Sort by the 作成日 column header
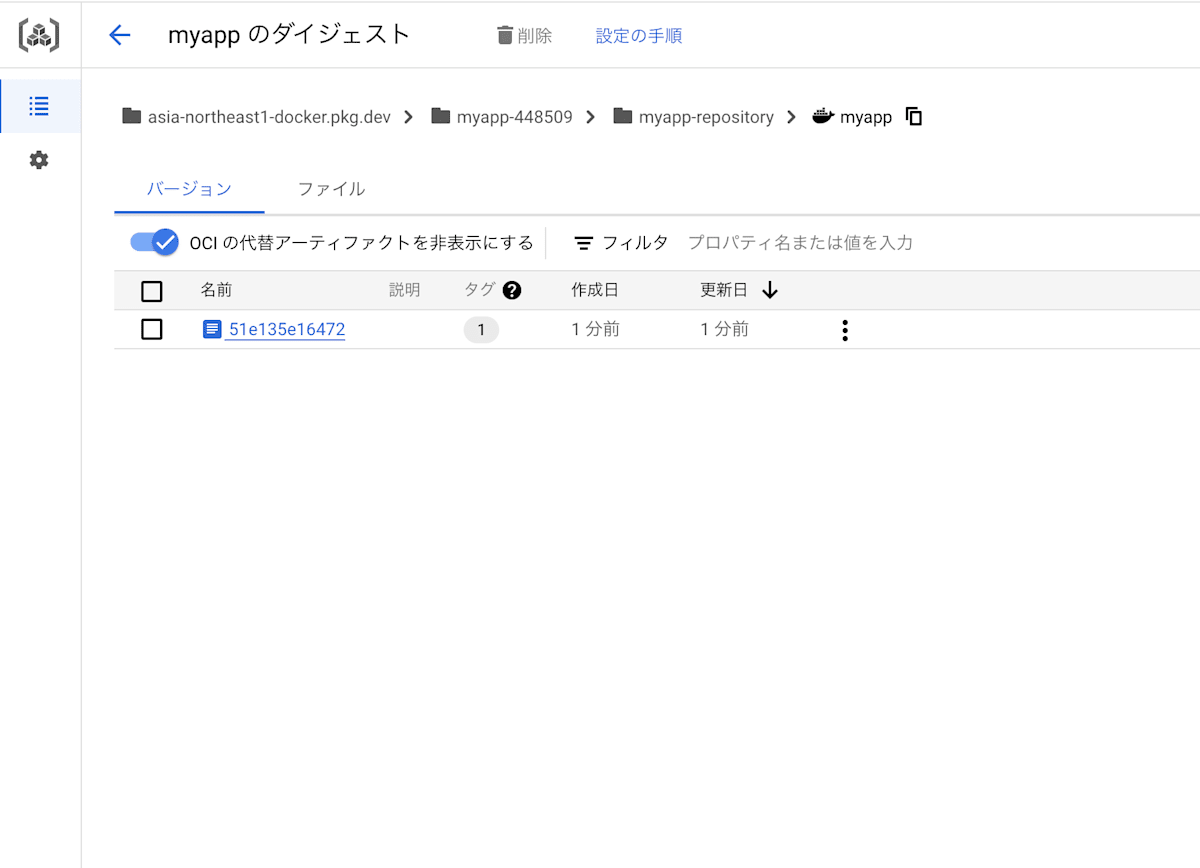Image resolution: width=1200 pixels, height=868 pixels. pyautogui.click(x=595, y=290)
